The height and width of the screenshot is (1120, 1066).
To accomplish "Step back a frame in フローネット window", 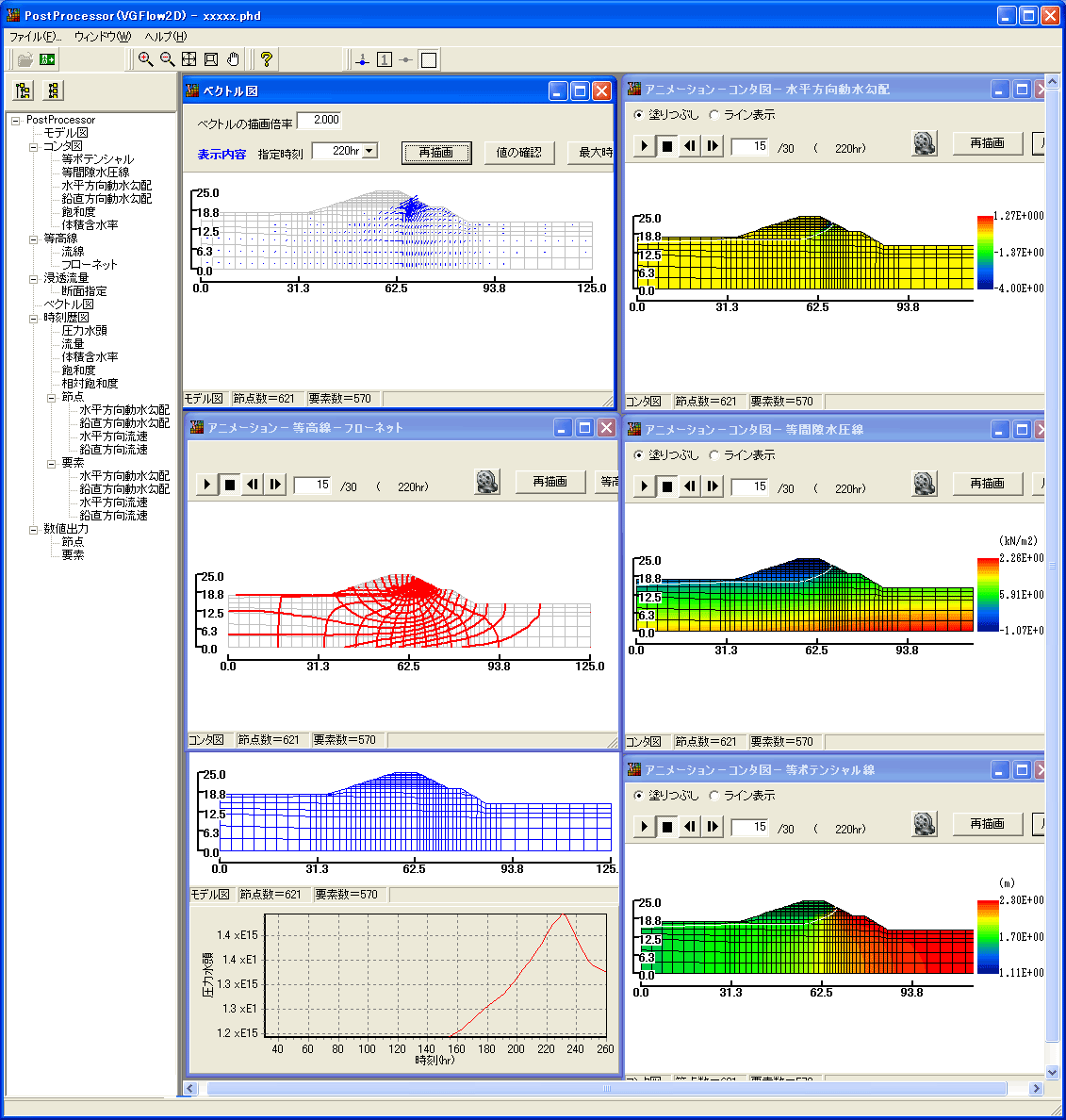I will (x=253, y=485).
